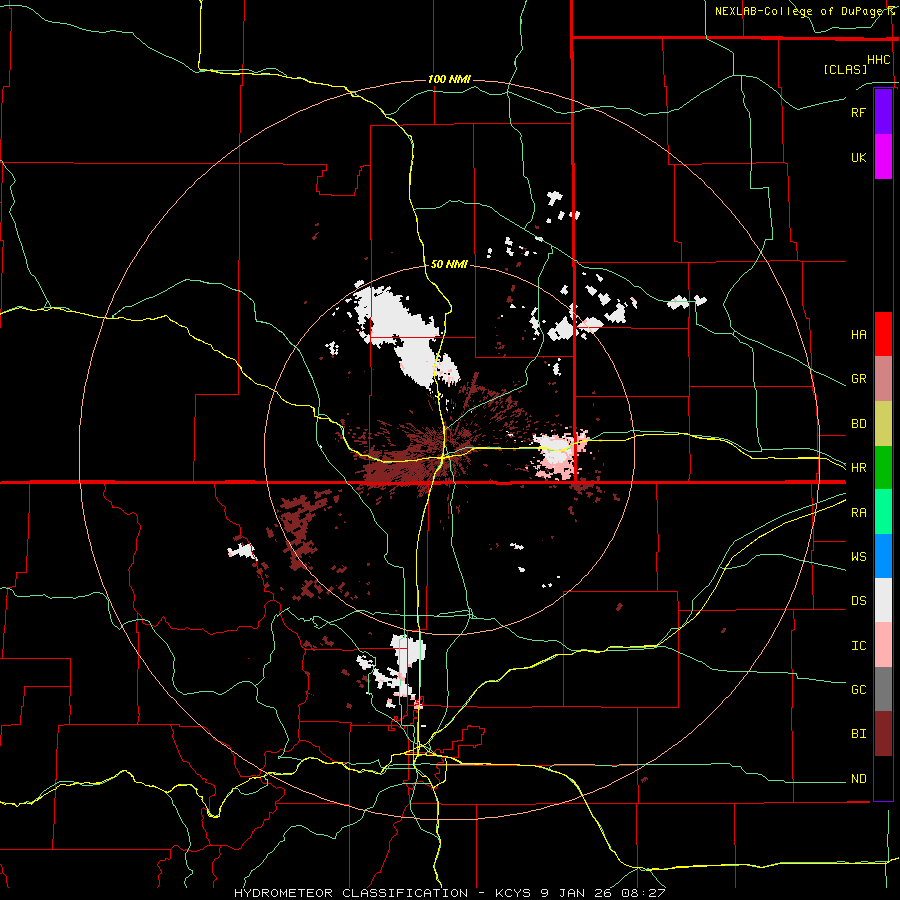Viewport: 900px width, 900px height.
Task: Click the GR legend label
Action: 858,379
